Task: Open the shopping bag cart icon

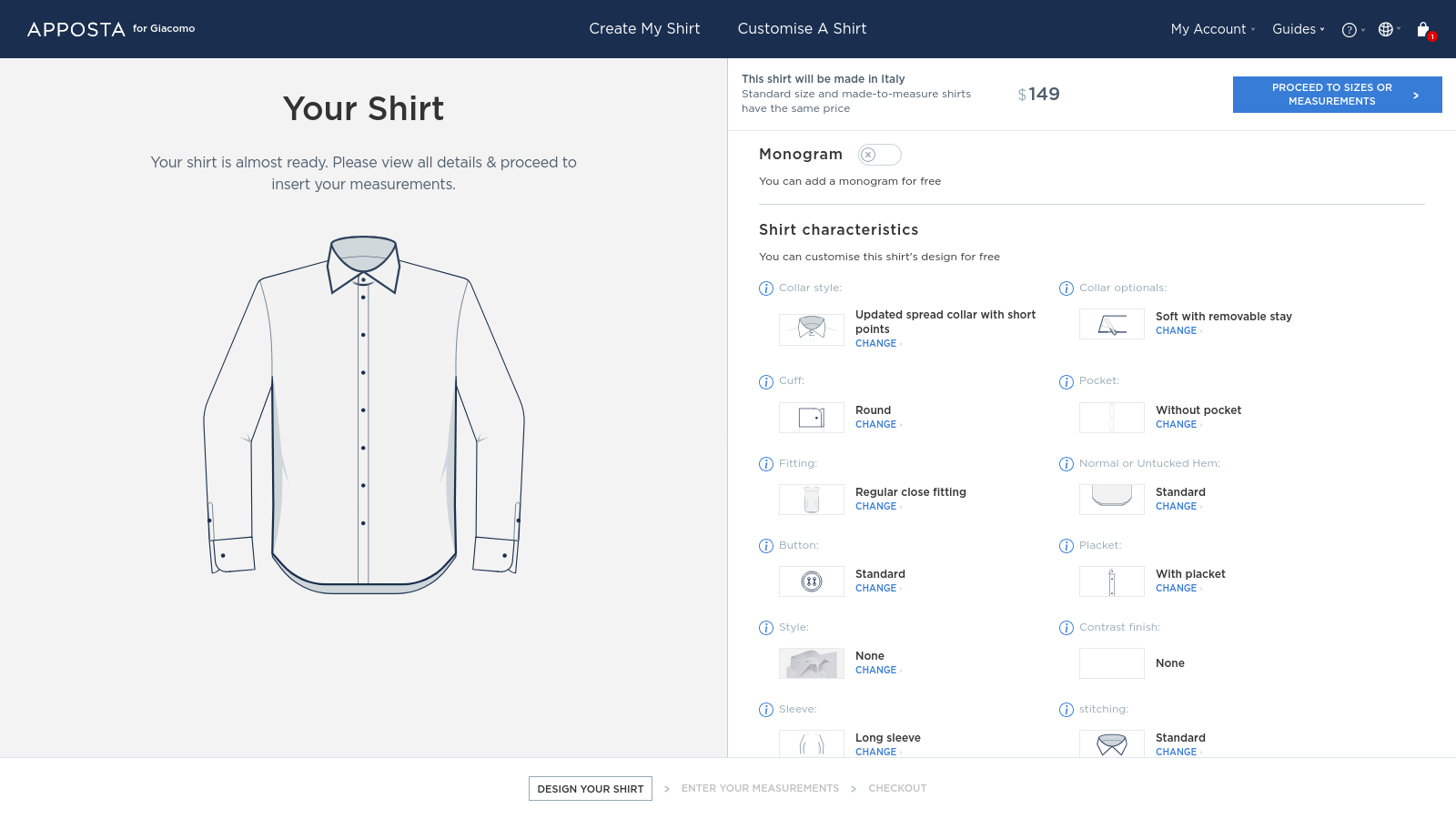Action: 1423,30
